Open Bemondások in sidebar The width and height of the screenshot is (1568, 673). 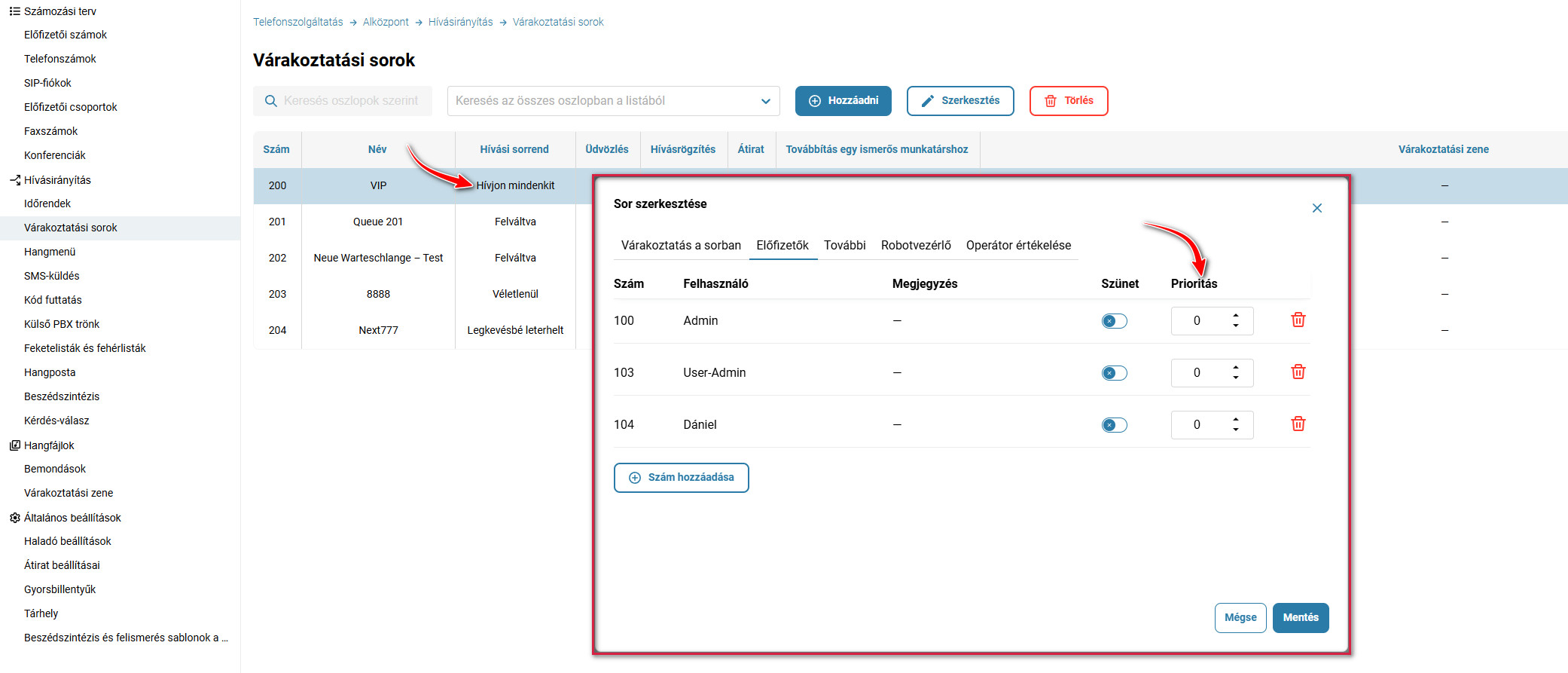(x=55, y=469)
